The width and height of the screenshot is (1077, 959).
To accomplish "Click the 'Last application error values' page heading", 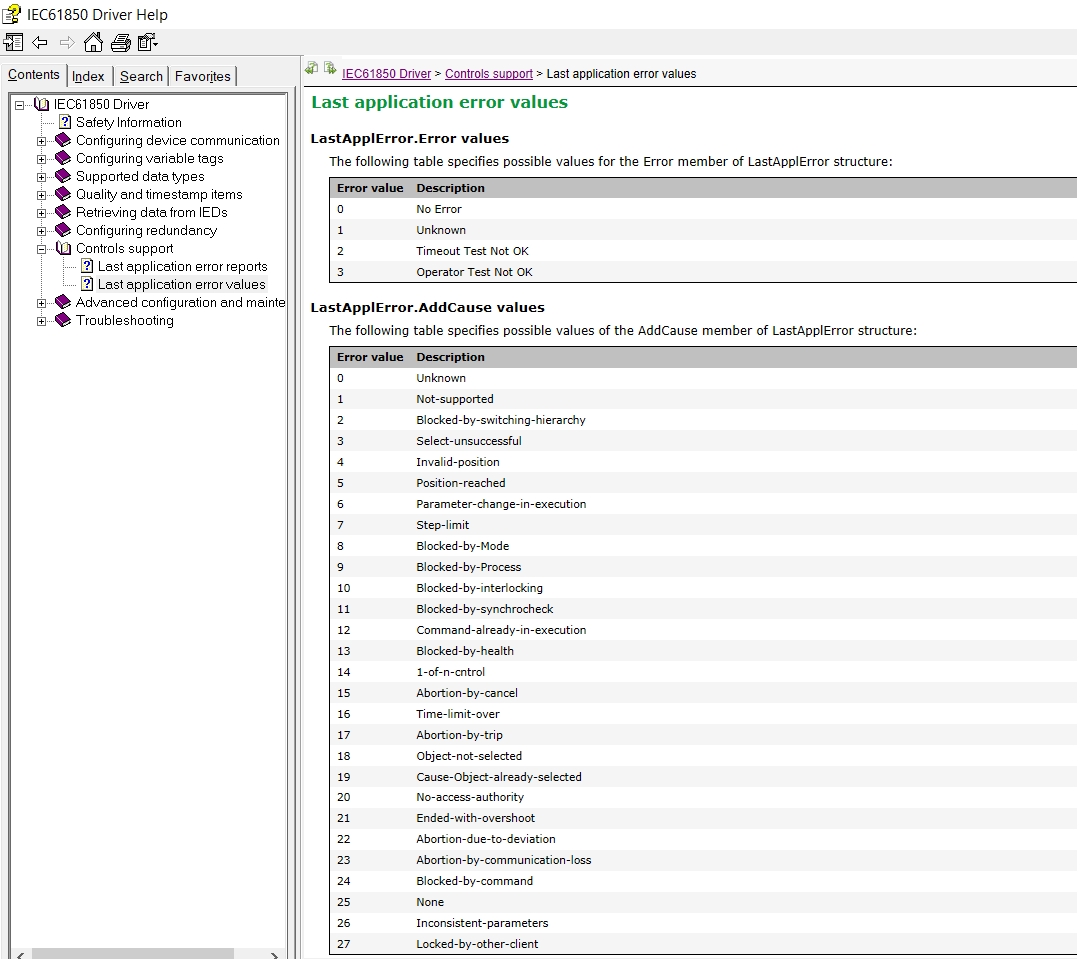I will 440,102.
